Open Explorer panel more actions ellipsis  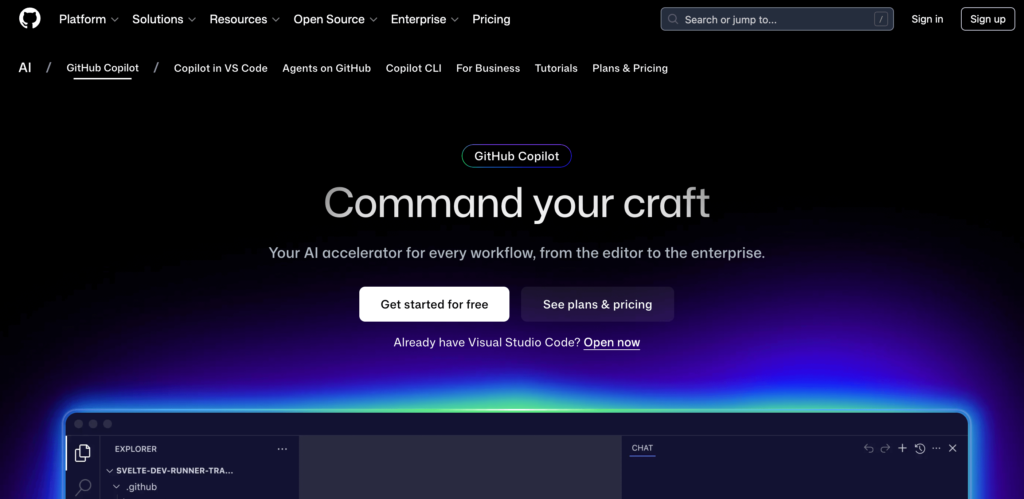coord(282,449)
